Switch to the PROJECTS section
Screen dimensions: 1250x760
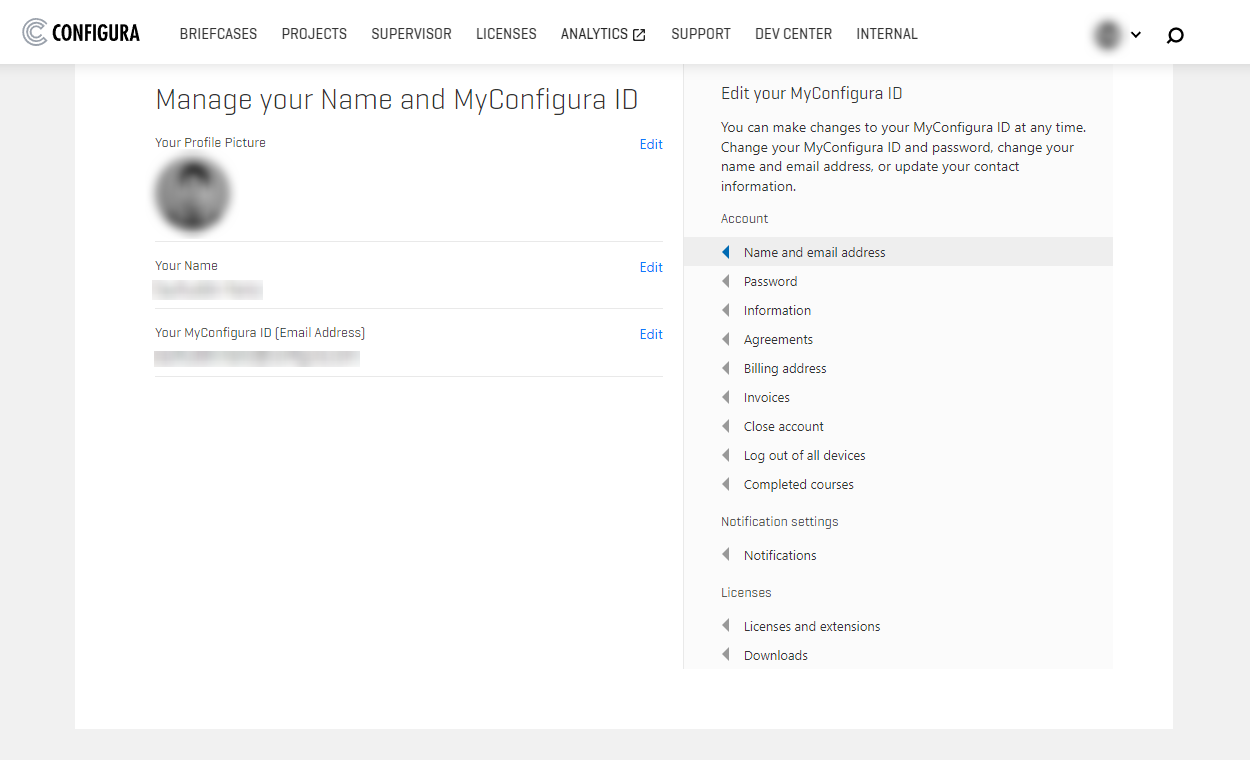314,33
